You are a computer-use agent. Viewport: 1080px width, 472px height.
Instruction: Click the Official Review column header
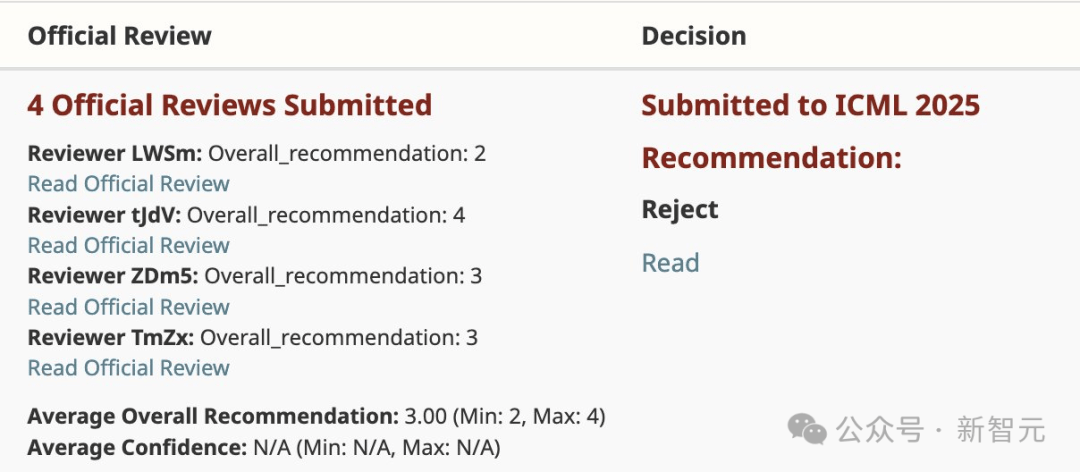pos(119,36)
